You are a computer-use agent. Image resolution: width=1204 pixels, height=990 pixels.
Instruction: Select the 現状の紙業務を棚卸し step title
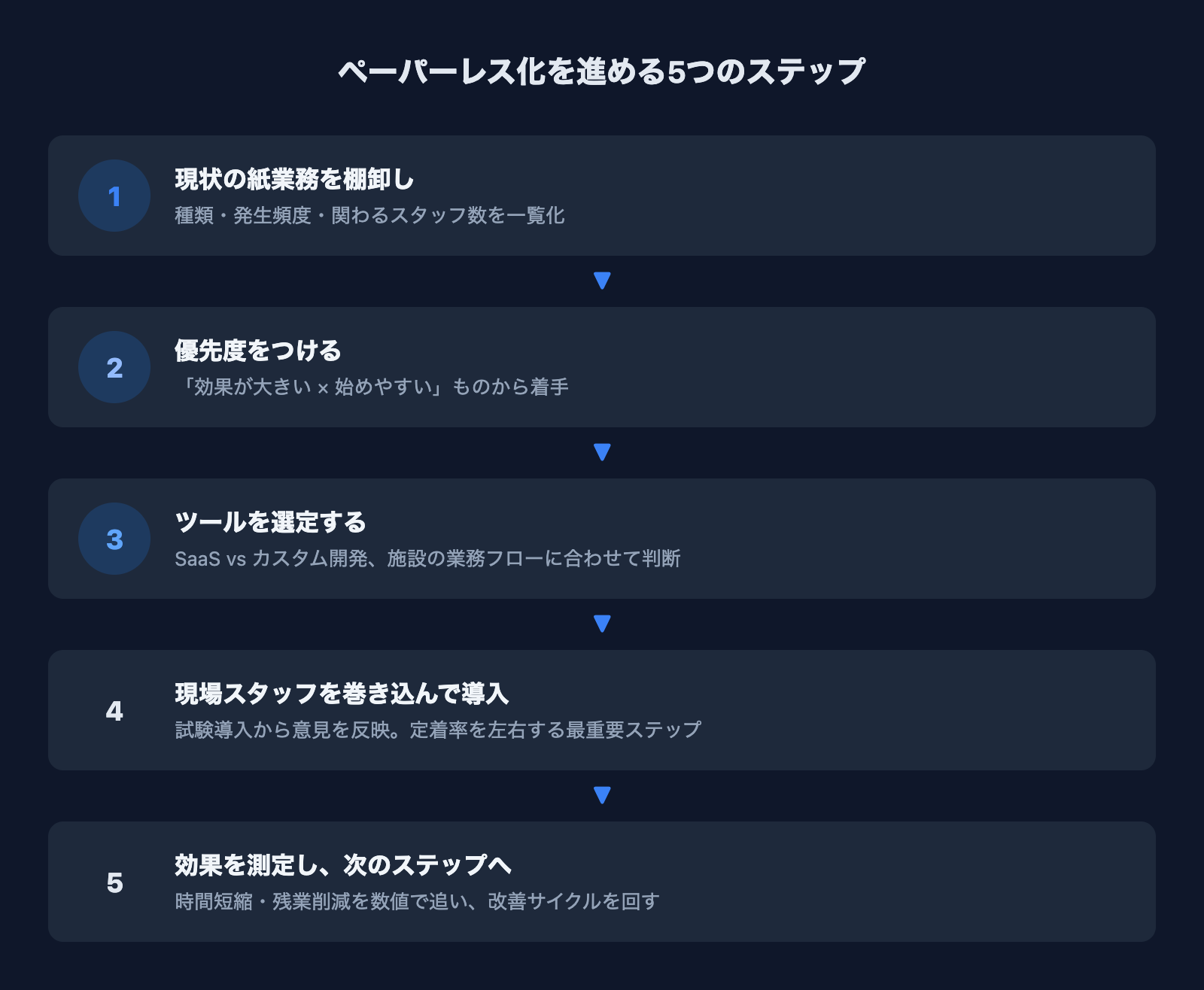[294, 179]
